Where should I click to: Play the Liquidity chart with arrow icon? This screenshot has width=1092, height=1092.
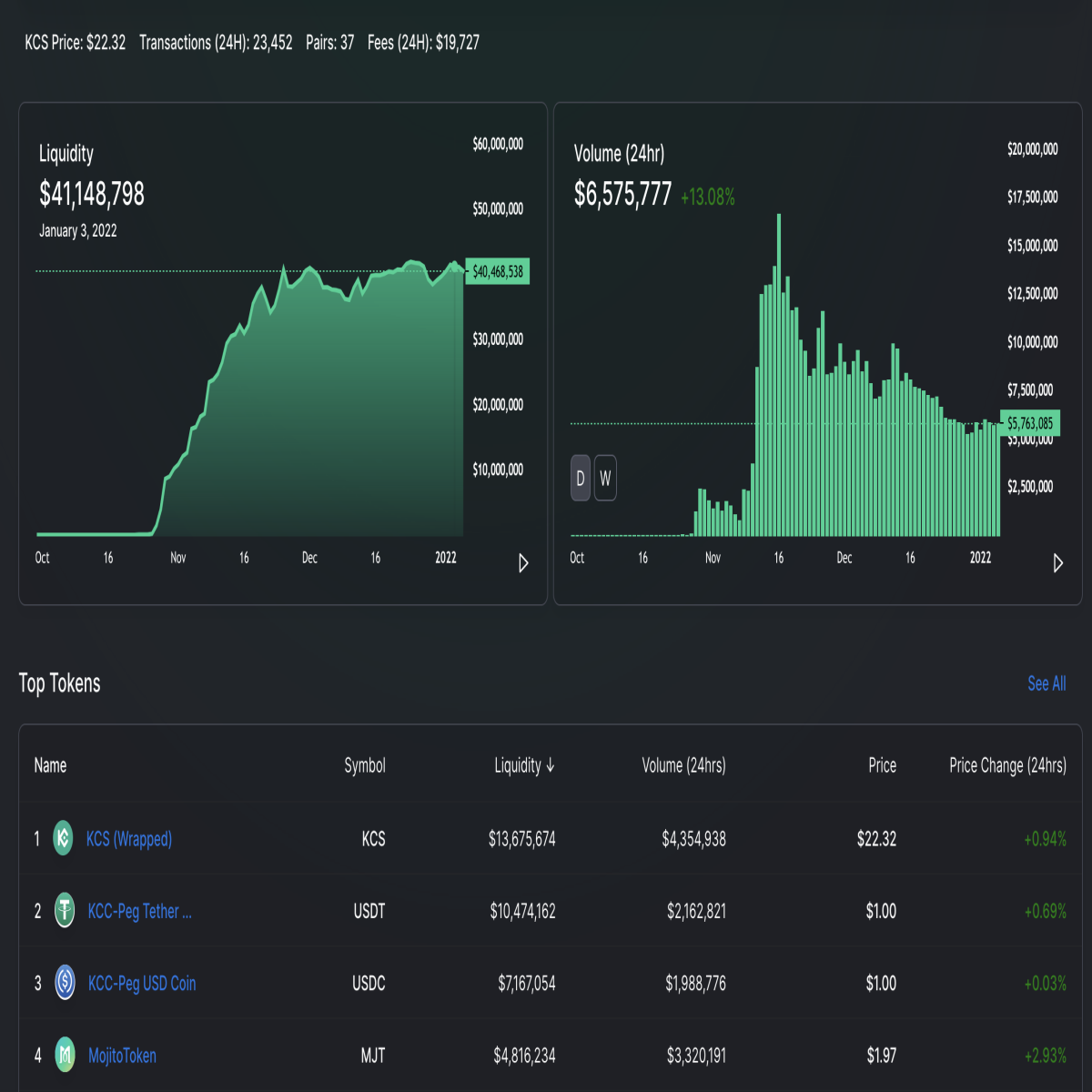tap(523, 563)
